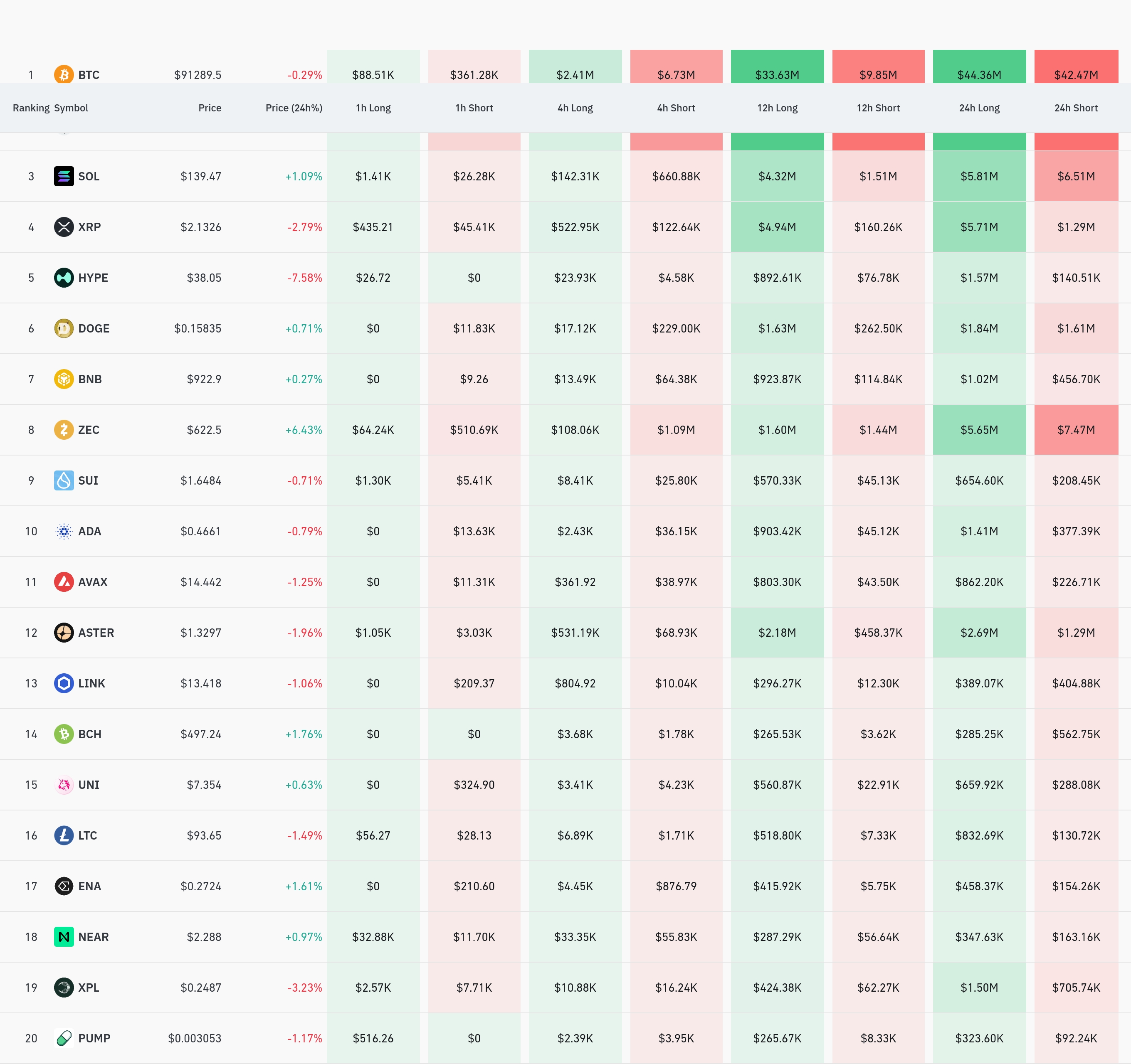Screen dimensions: 1131x1064
Task: Select the Litecoin LTC row price
Action: click(204, 835)
